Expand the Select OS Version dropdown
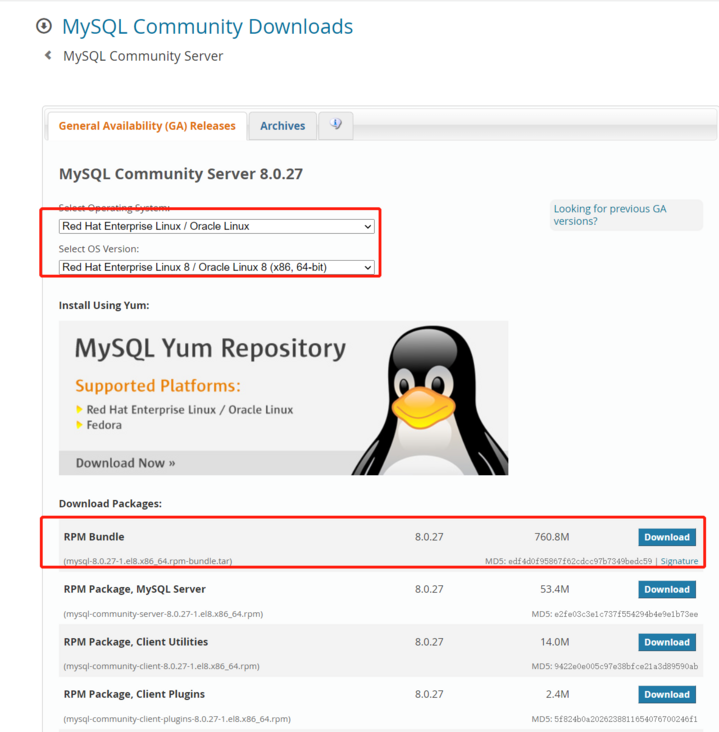This screenshot has width=719, height=732. 216,267
